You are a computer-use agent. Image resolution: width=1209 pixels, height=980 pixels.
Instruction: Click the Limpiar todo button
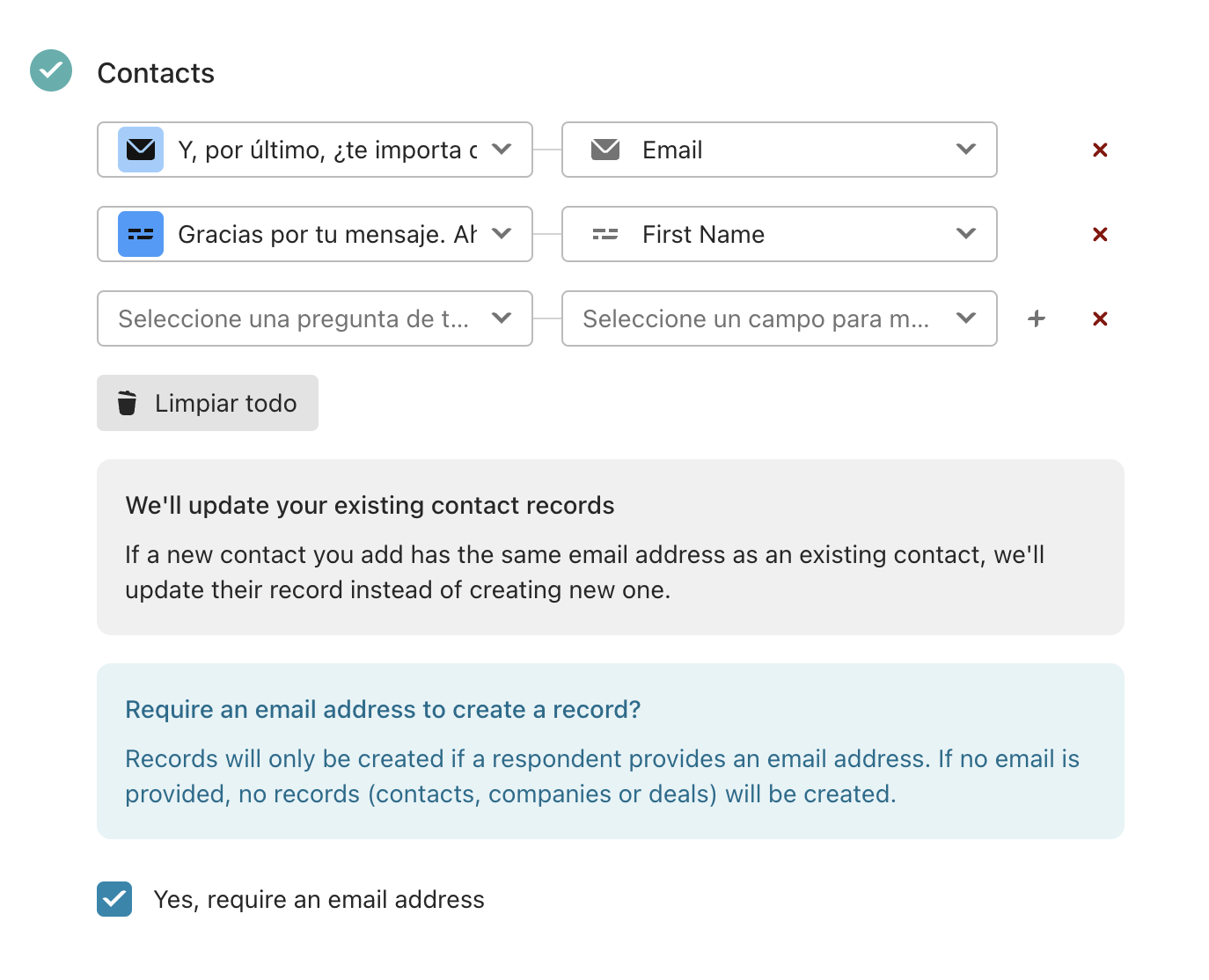click(x=208, y=403)
